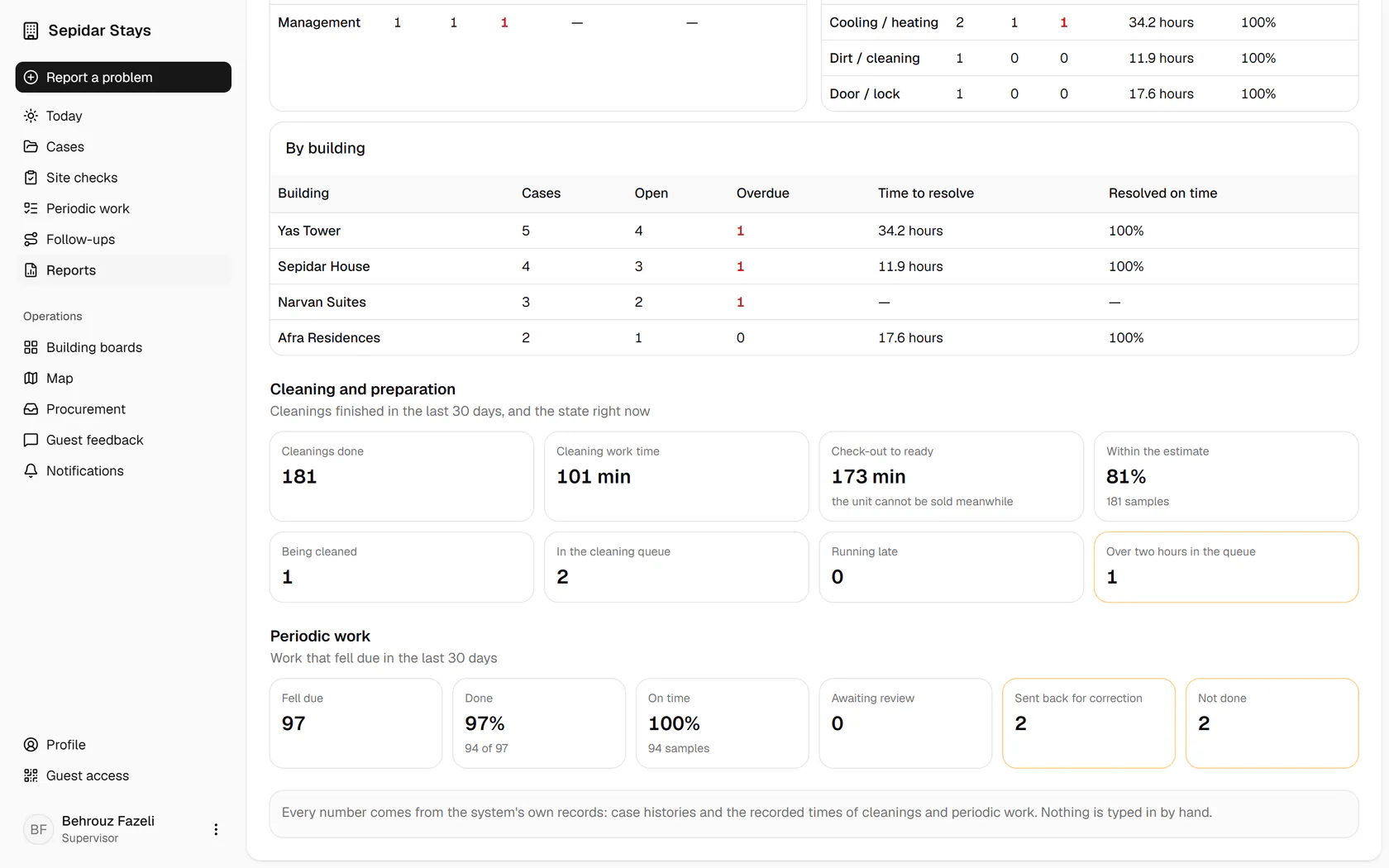Click the Sepidar Stays building logo icon

tap(31, 31)
